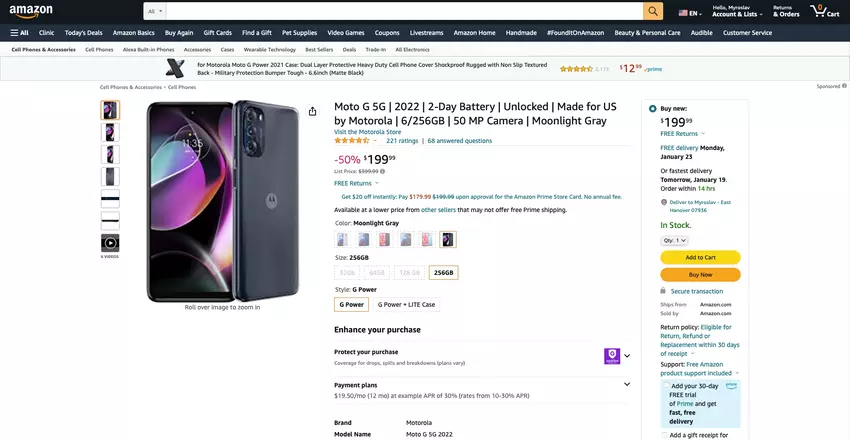Play the product videos thumbnail
The height and width of the screenshot is (440, 850).
pyautogui.click(x=110, y=243)
